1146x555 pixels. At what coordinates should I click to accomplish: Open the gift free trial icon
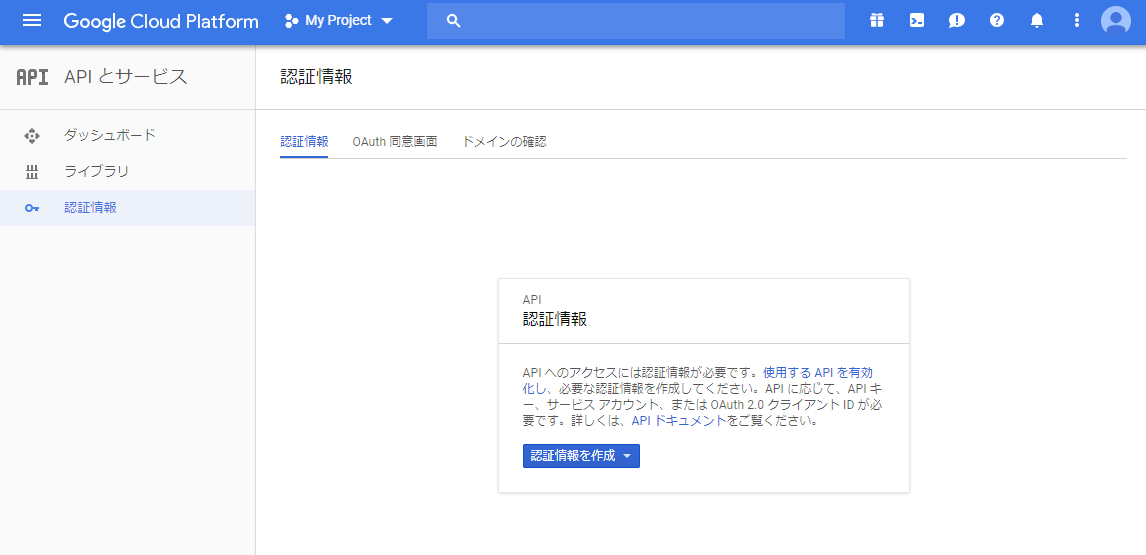pos(877,20)
